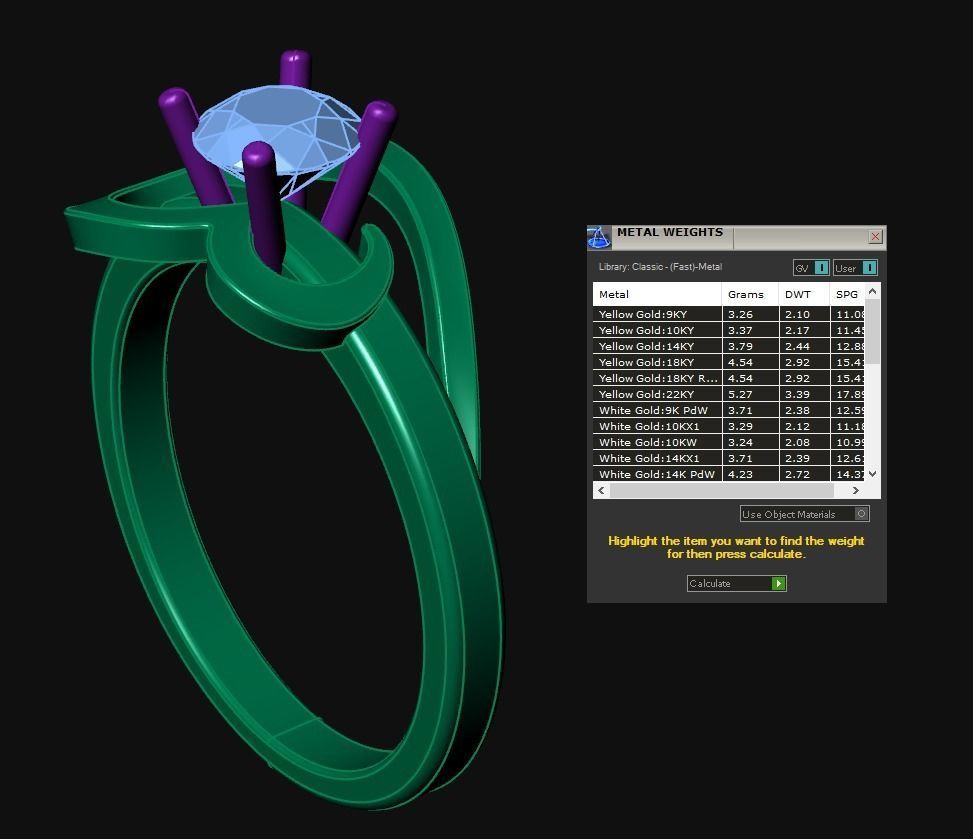This screenshot has height=839, width=973.
Task: Sort by the Grams column header
Action: (750, 294)
